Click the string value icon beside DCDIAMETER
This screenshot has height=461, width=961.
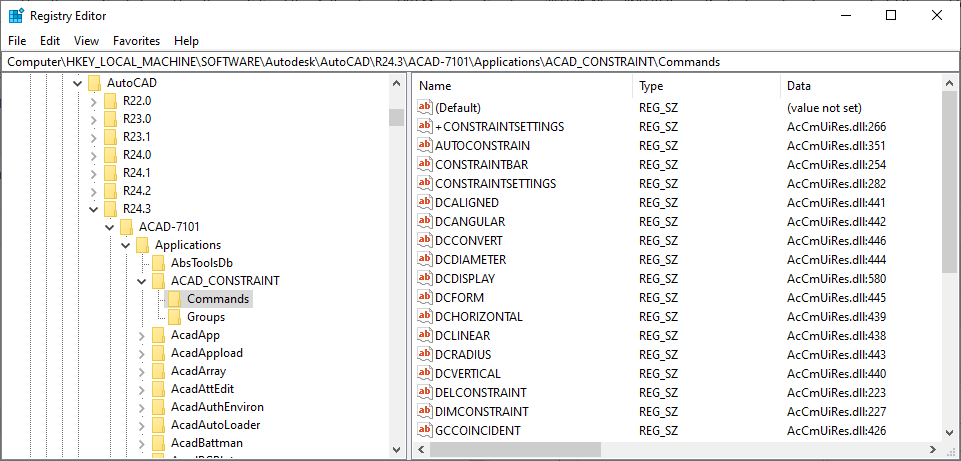[425, 259]
